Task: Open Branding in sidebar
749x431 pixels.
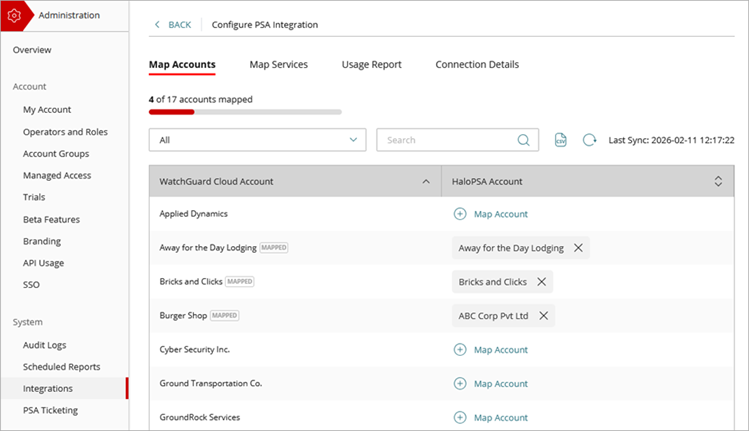Action: click(42, 241)
